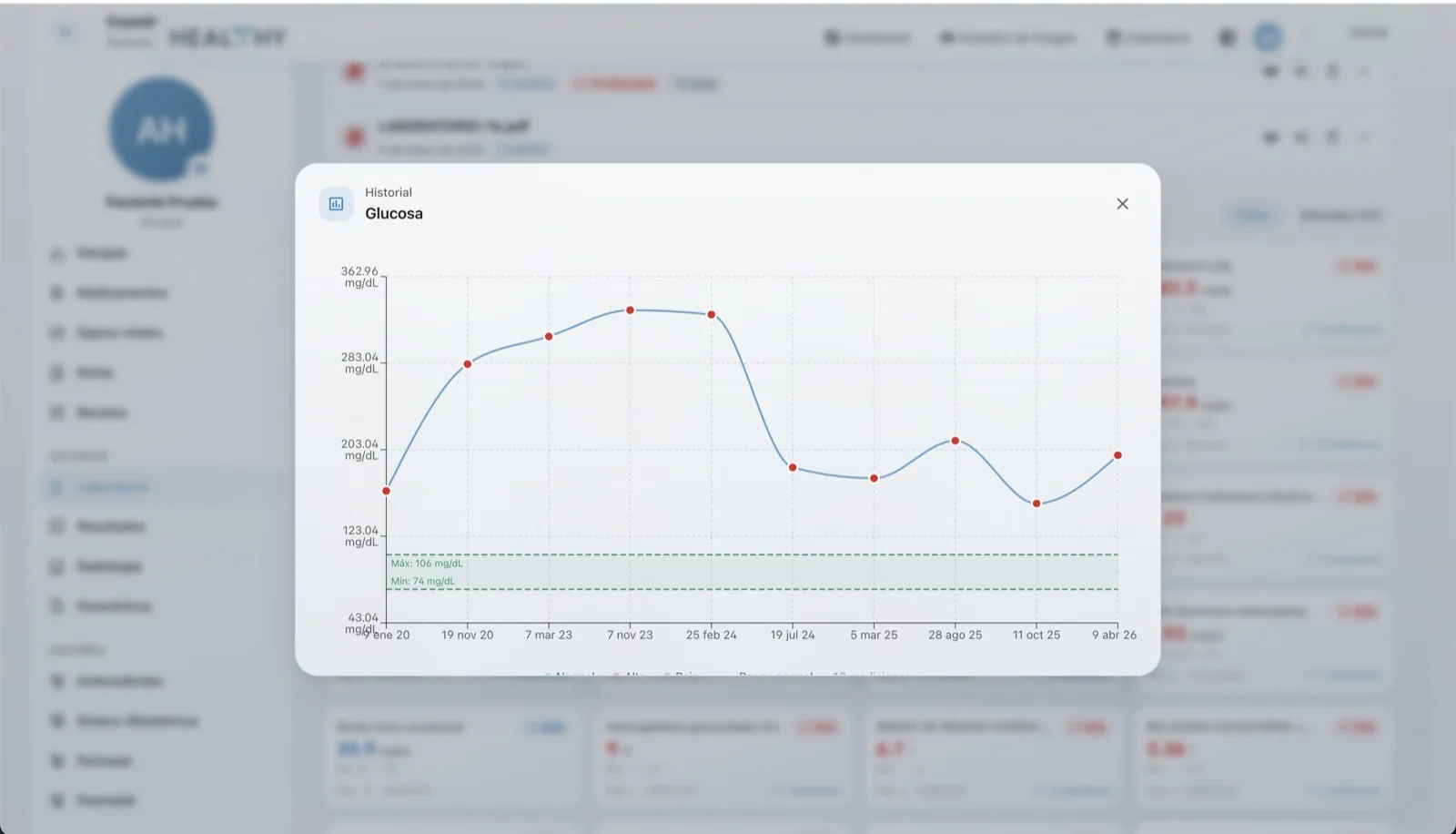Close the Glucosa historial dialog
The image size is (1456, 834).
coord(1122,204)
